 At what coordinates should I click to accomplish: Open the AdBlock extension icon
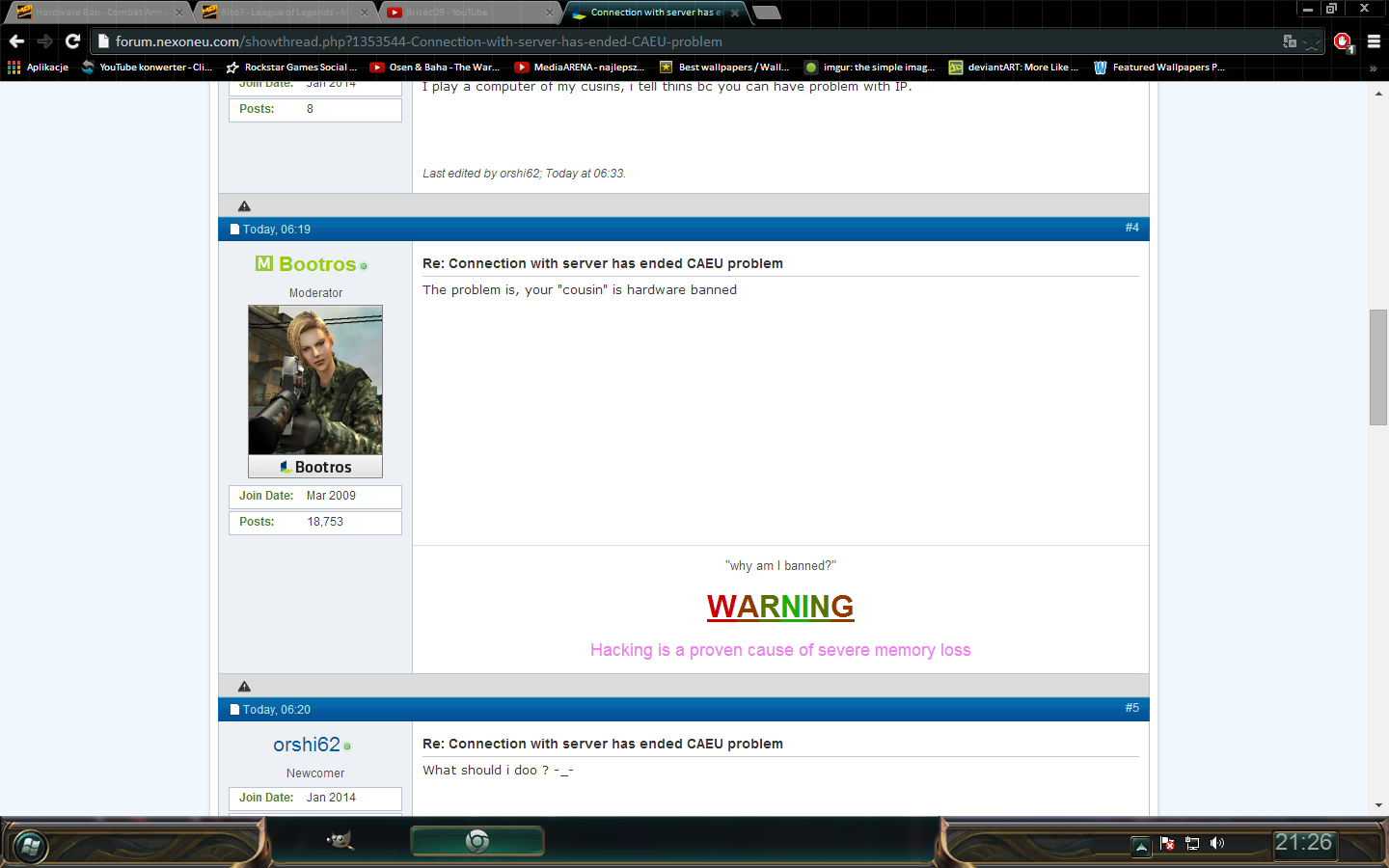click(x=1343, y=41)
